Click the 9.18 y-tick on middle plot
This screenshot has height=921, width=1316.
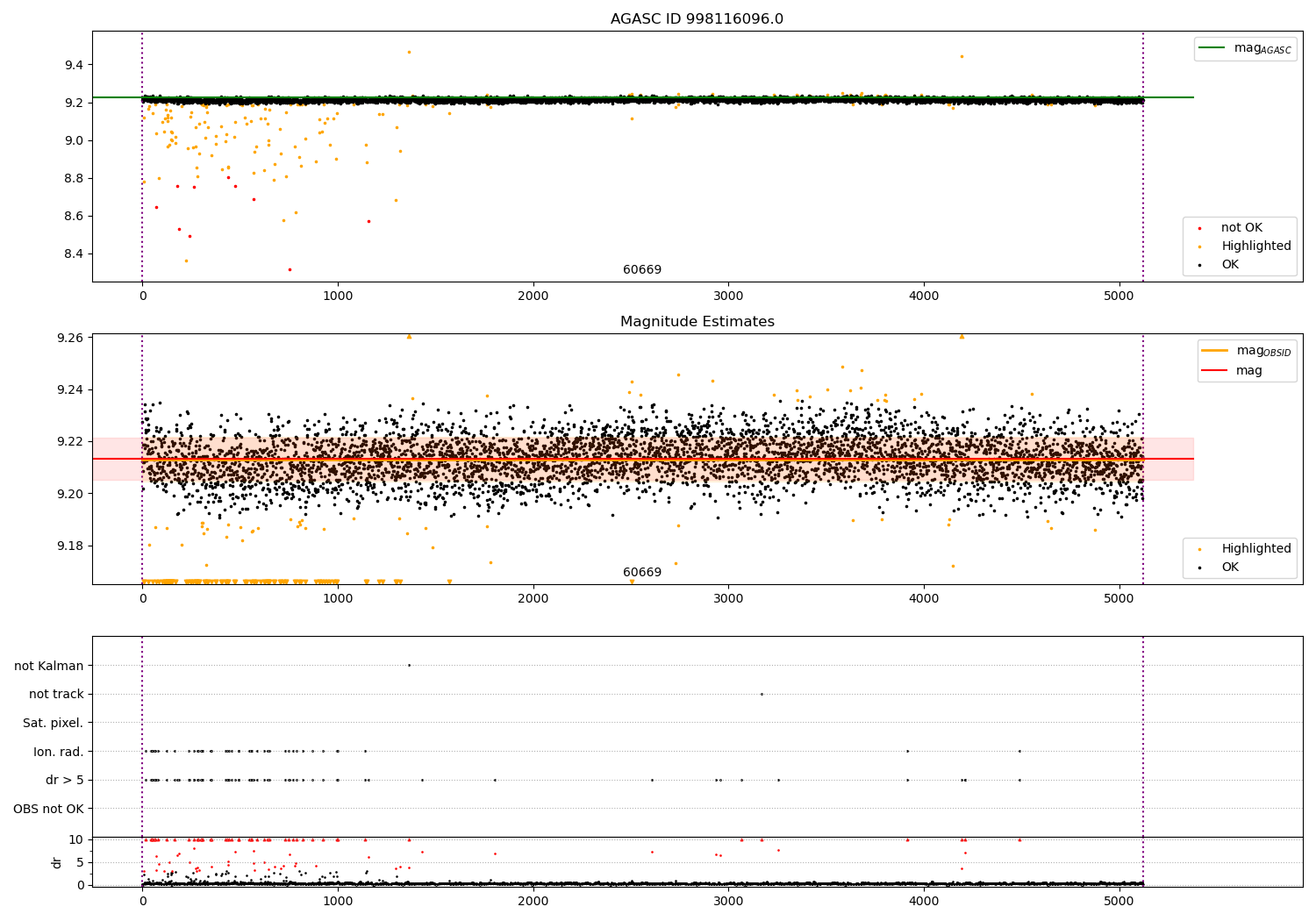[x=70, y=546]
